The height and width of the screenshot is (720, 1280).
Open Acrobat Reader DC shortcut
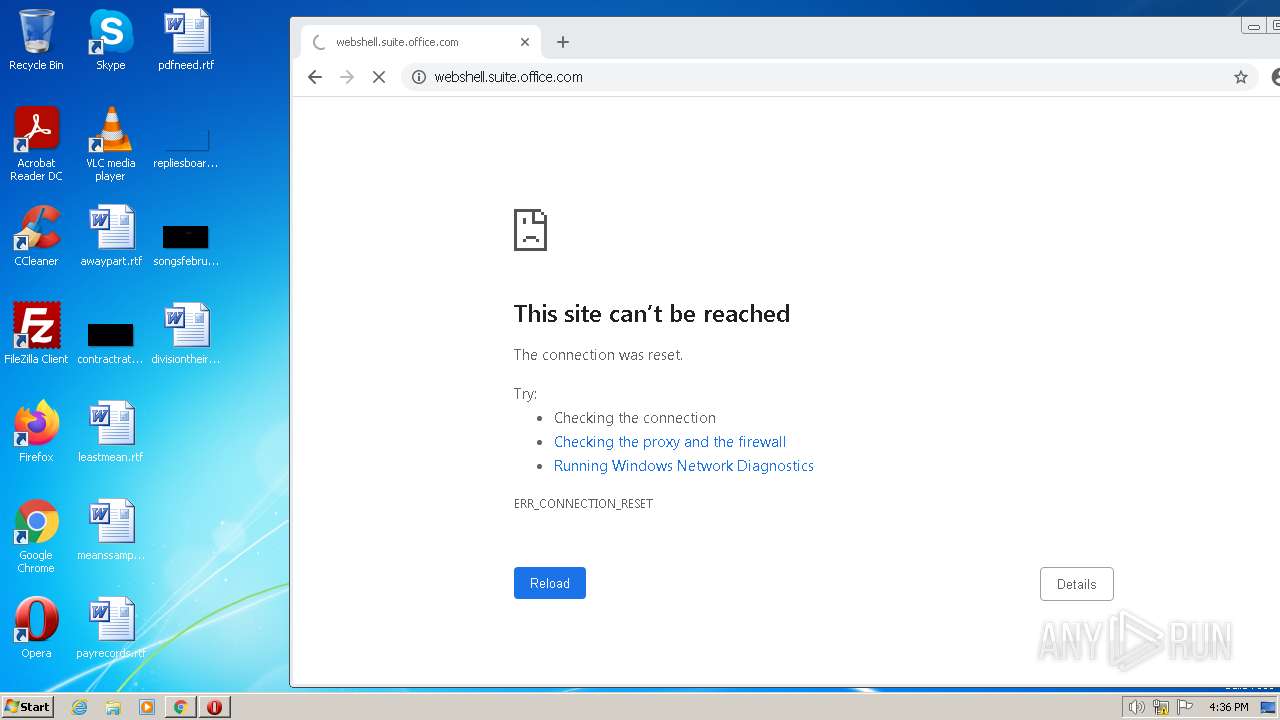tap(36, 144)
